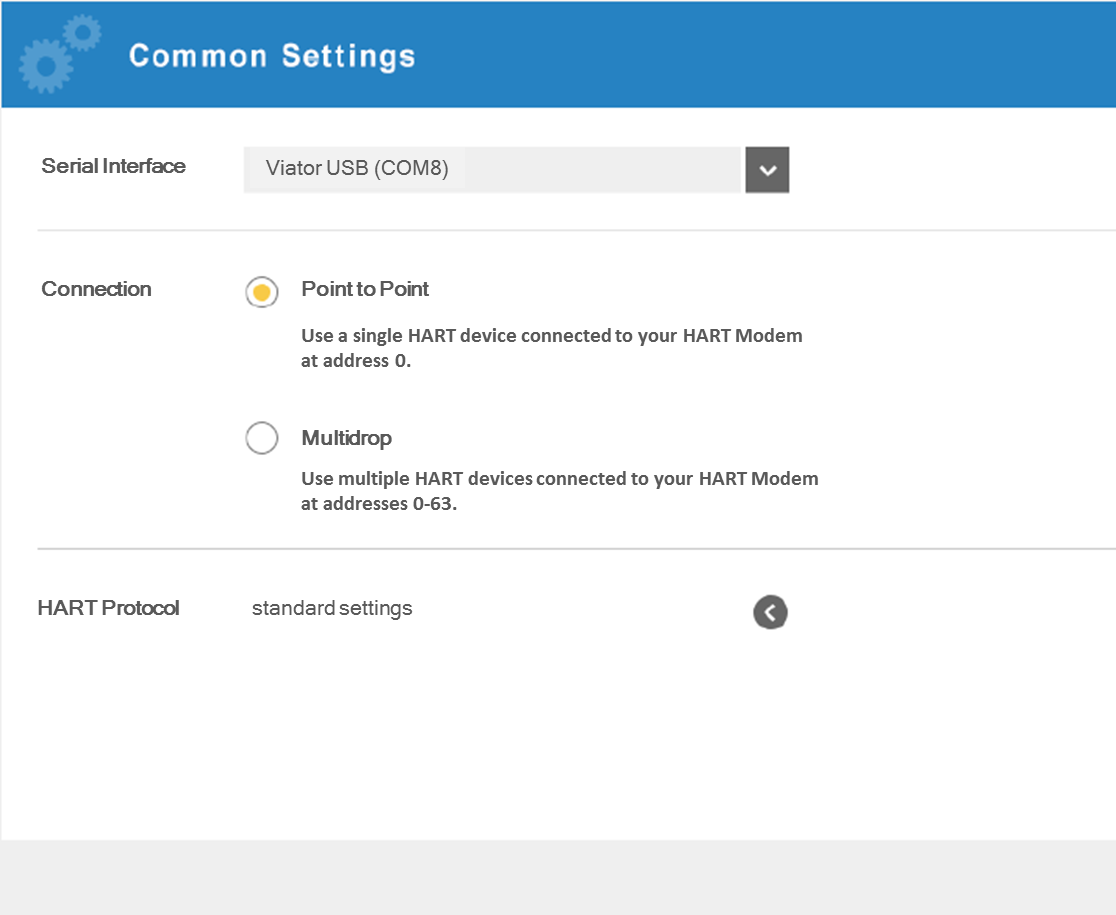Click the single HART device description text
The width and height of the screenshot is (1116, 915).
tap(551, 348)
